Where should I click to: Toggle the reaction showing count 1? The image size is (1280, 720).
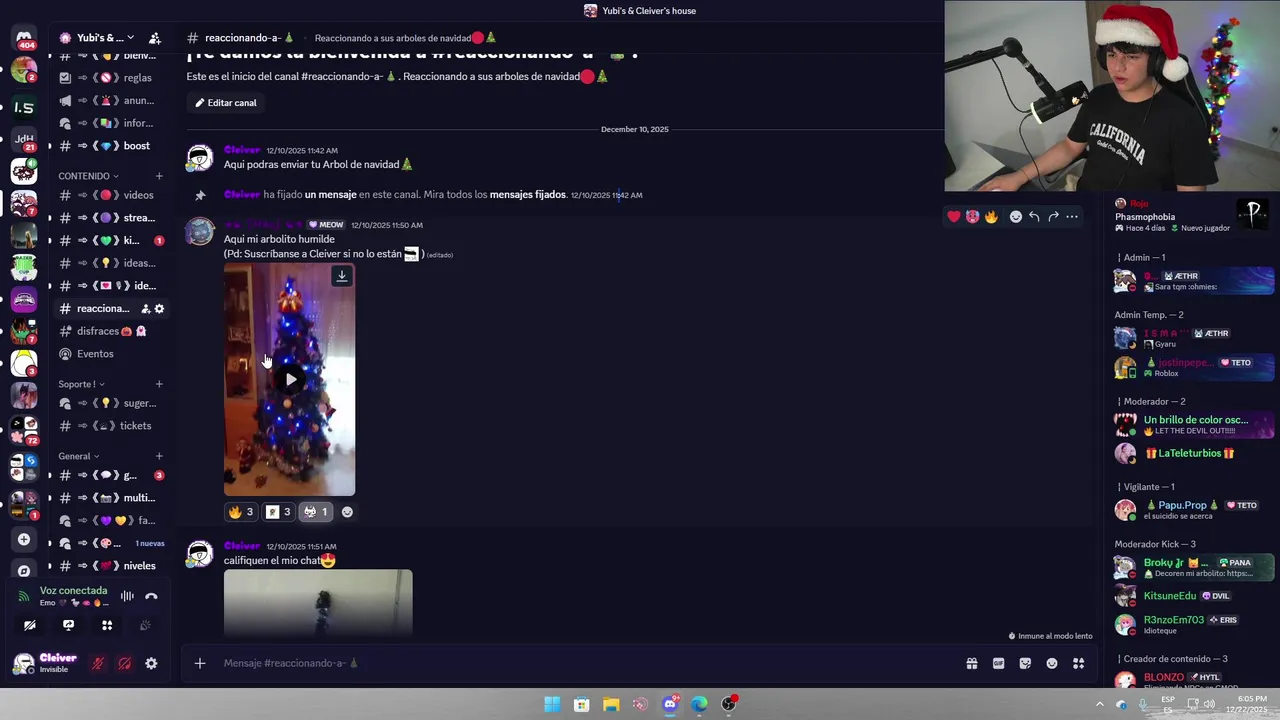click(x=315, y=512)
